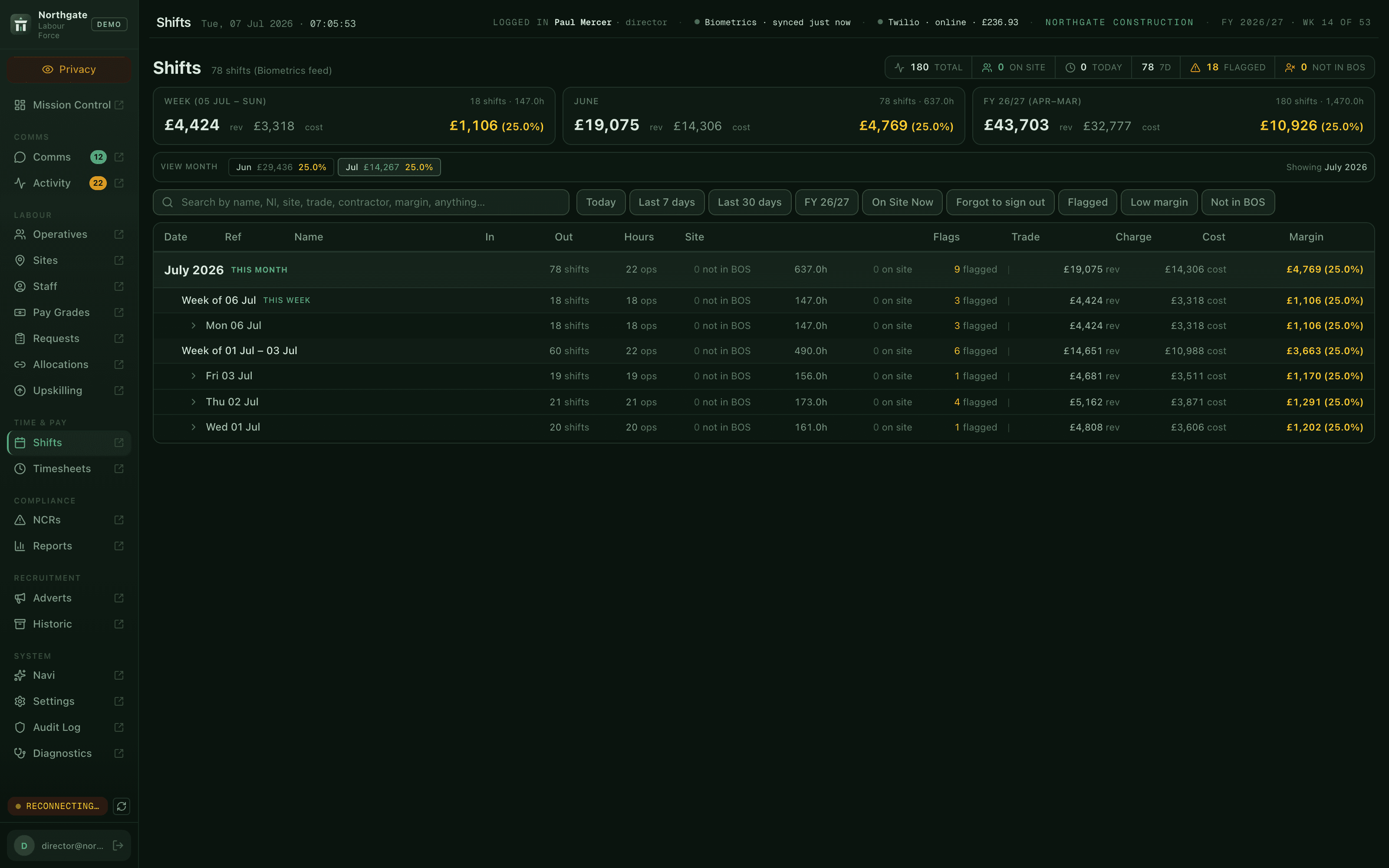Image resolution: width=1389 pixels, height=868 pixels.
Task: Click the 18 Flagged stat pill
Action: pos(1228,68)
